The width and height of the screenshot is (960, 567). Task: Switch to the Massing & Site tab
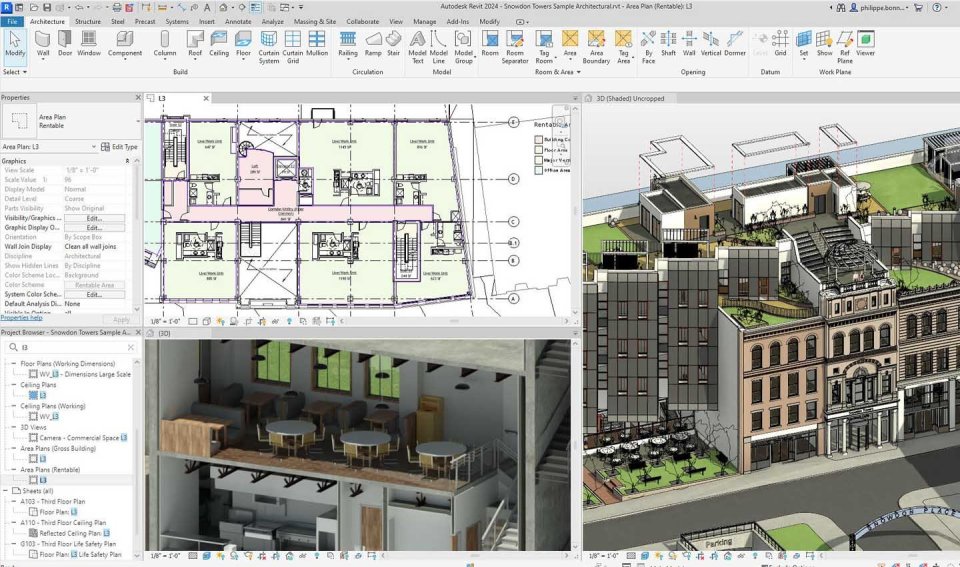click(x=314, y=20)
